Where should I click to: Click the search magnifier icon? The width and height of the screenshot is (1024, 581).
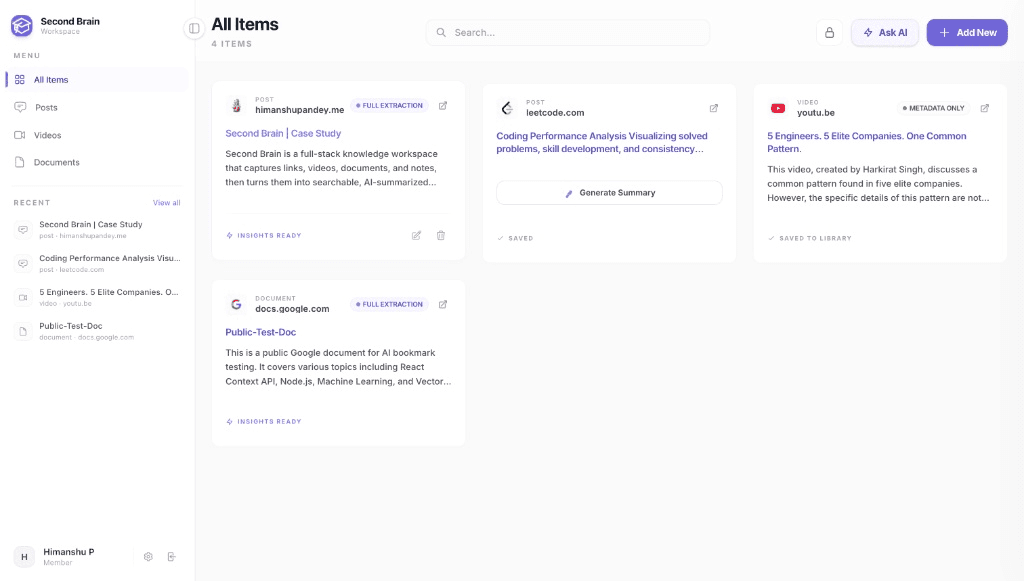click(x=441, y=32)
